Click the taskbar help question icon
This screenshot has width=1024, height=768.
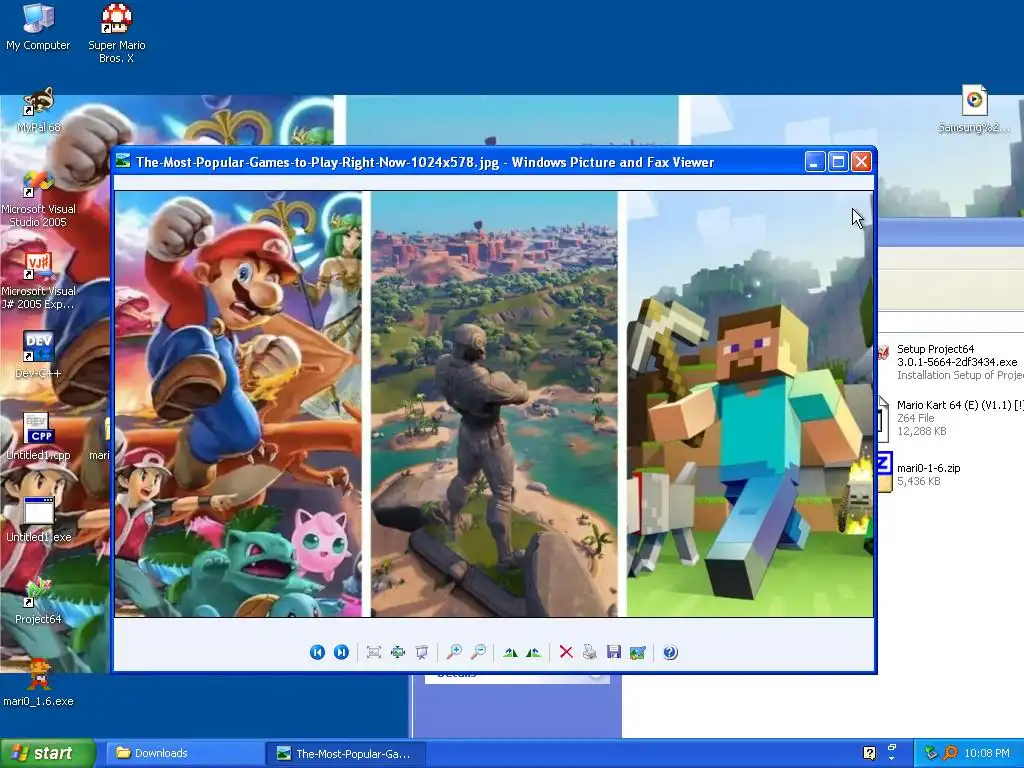[x=869, y=753]
